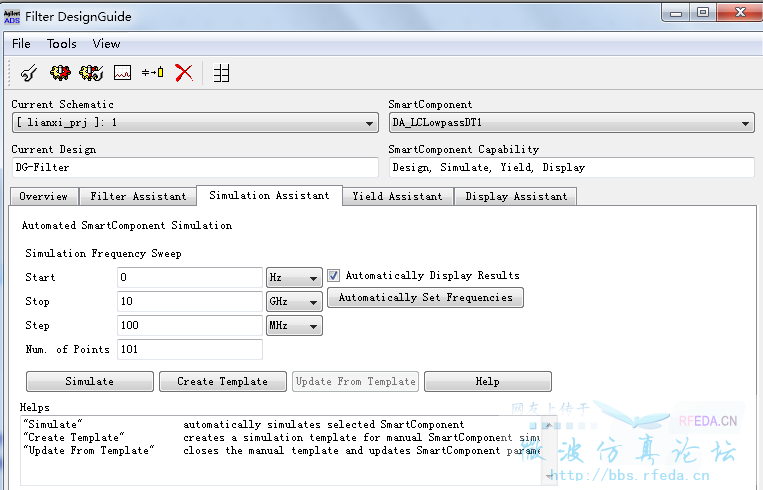Select the Simulation Assistant tab
Viewport: 763px width, 490px height.
tap(269, 196)
